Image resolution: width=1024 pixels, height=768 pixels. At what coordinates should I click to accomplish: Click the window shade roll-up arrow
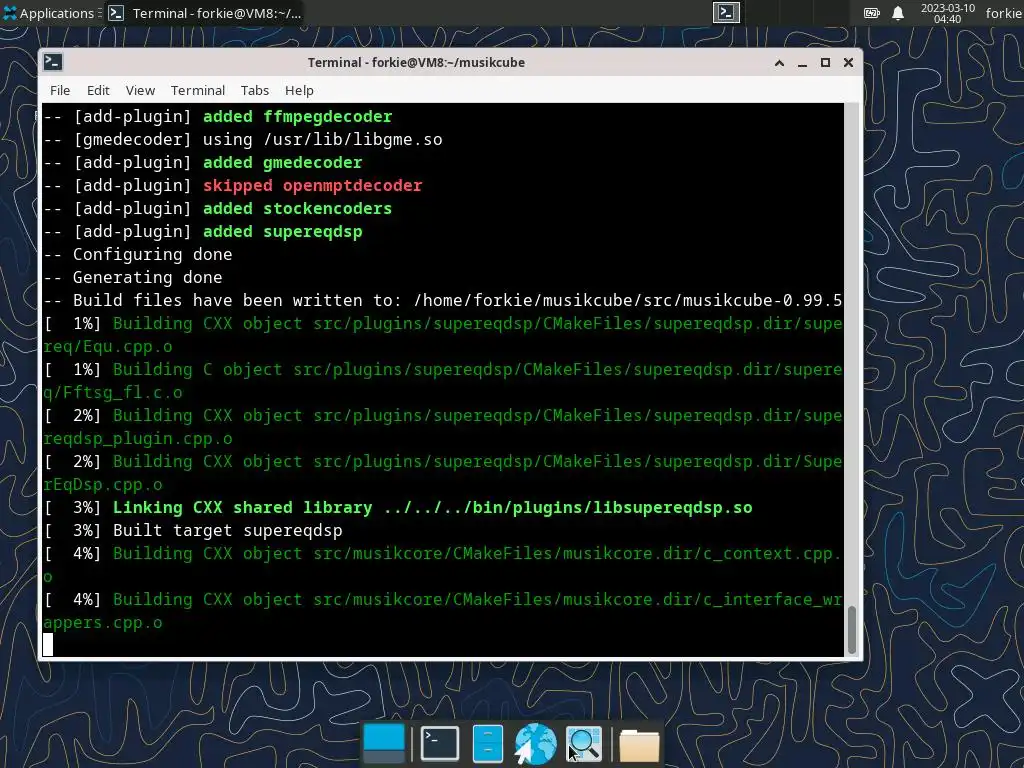(779, 63)
